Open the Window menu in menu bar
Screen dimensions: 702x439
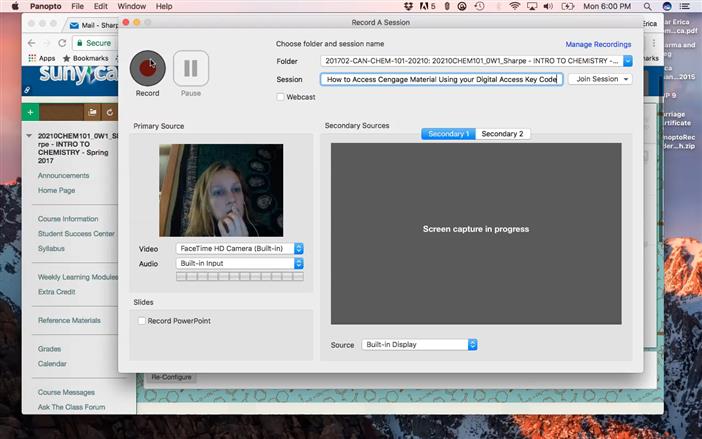click(x=130, y=6)
